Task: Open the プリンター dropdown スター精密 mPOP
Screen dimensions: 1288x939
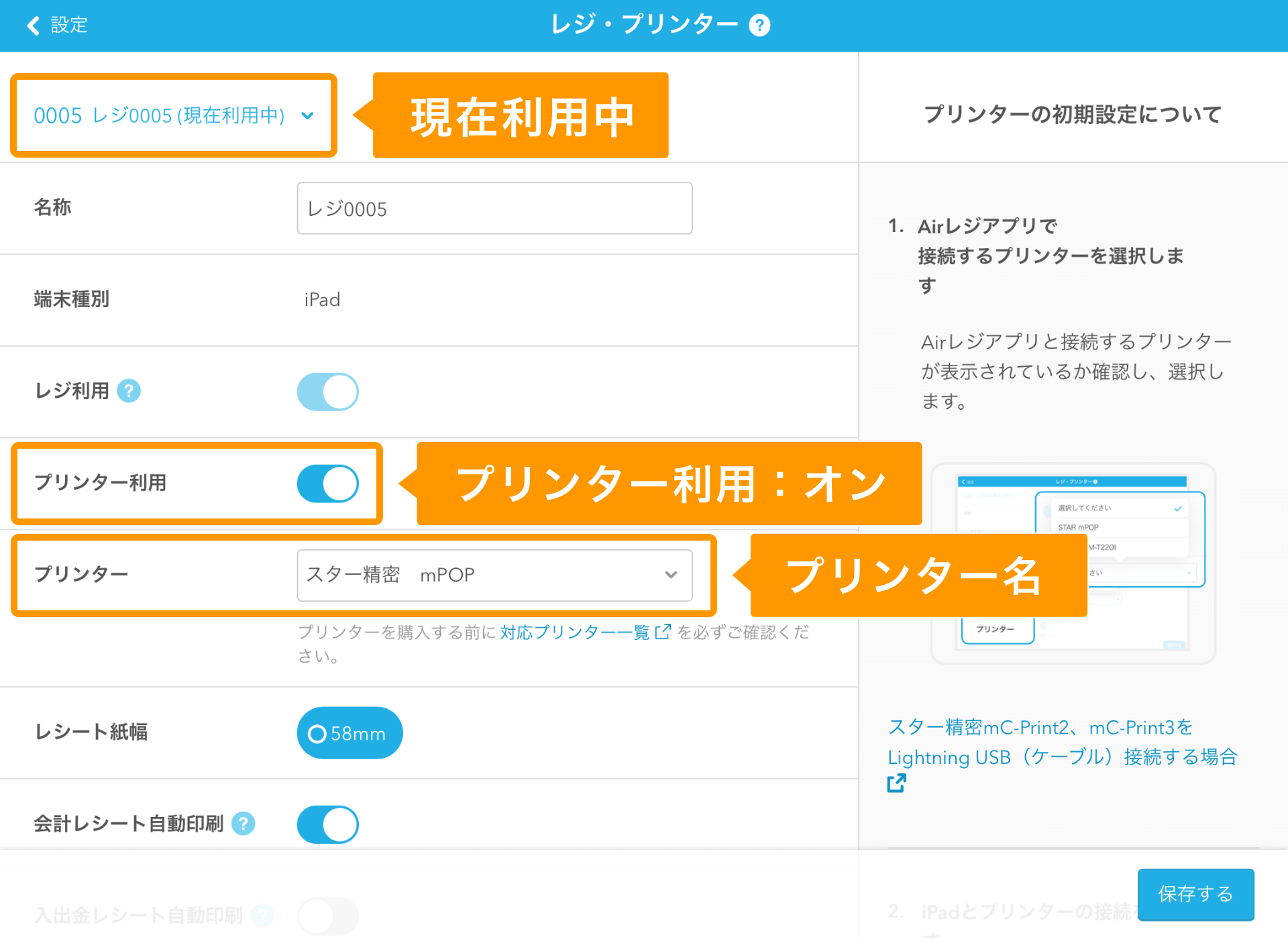Action: tap(494, 575)
